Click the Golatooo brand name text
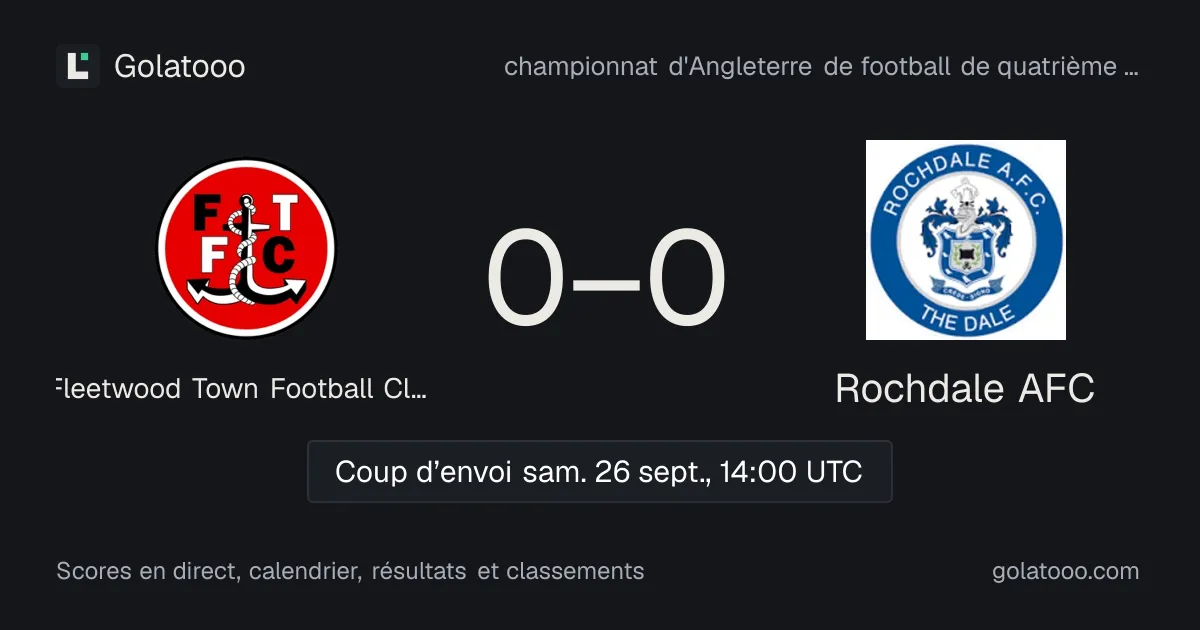Image resolution: width=1200 pixels, height=630 pixels. [180, 66]
